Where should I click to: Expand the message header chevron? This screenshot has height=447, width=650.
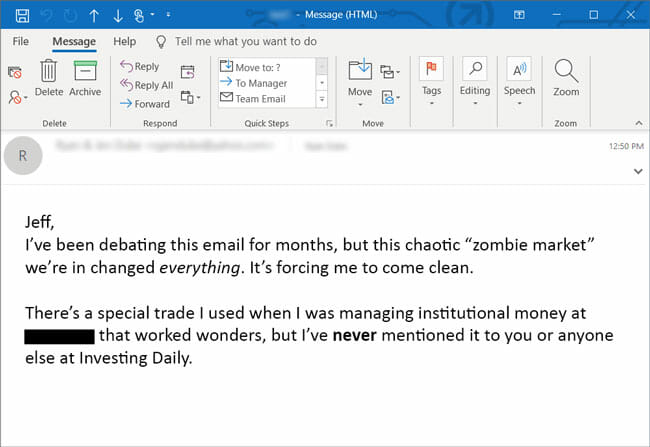pyautogui.click(x=638, y=171)
